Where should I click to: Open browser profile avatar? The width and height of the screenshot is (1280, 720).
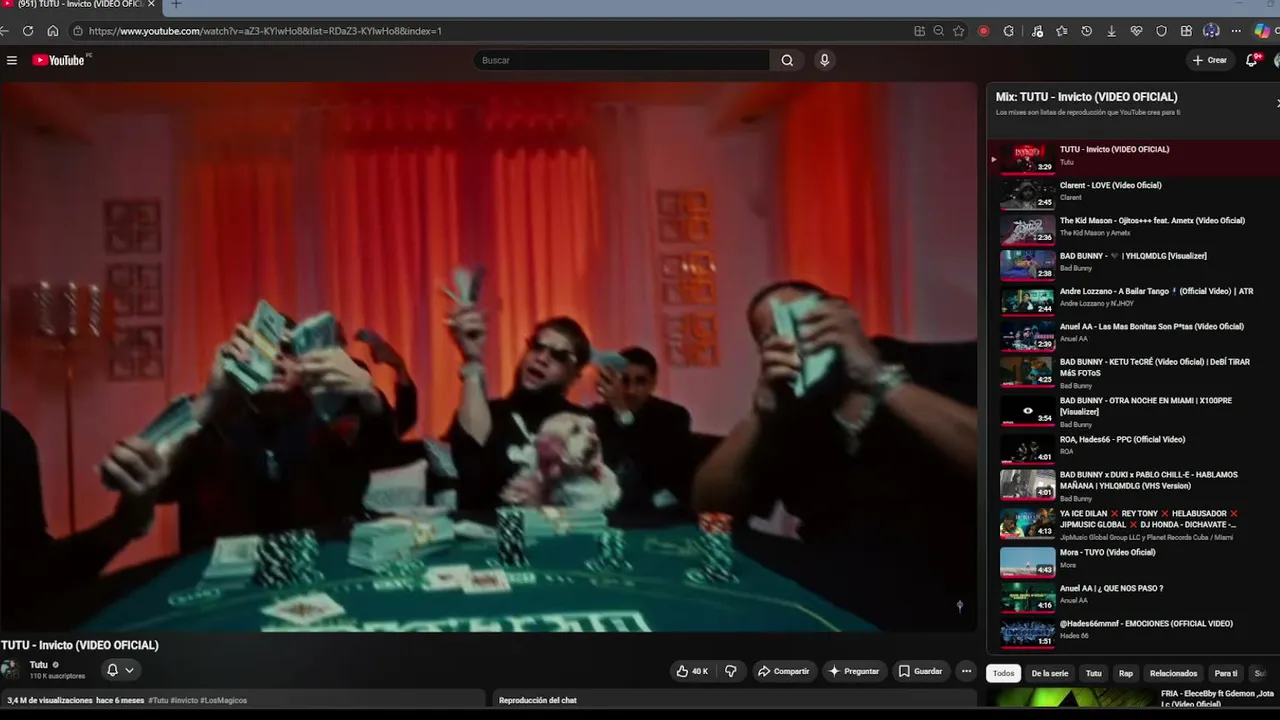[1211, 31]
